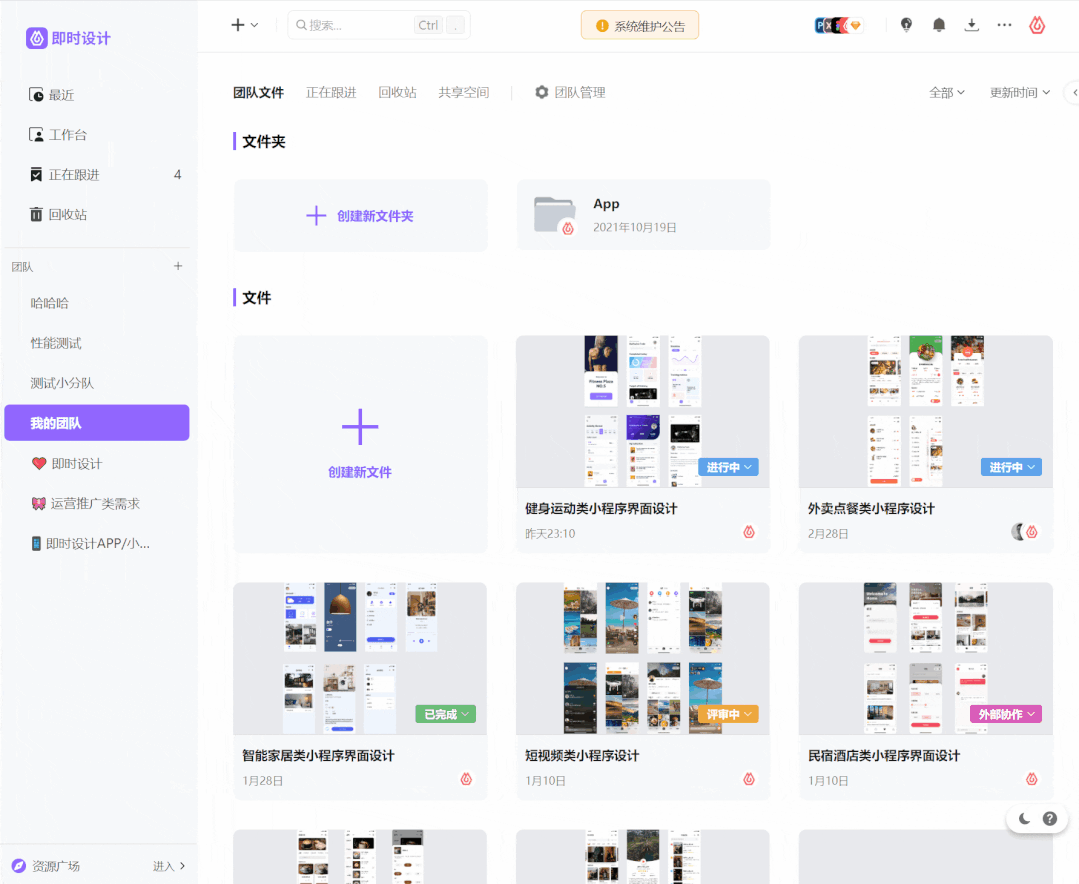Switch to 共享空间 tab

tap(464, 92)
